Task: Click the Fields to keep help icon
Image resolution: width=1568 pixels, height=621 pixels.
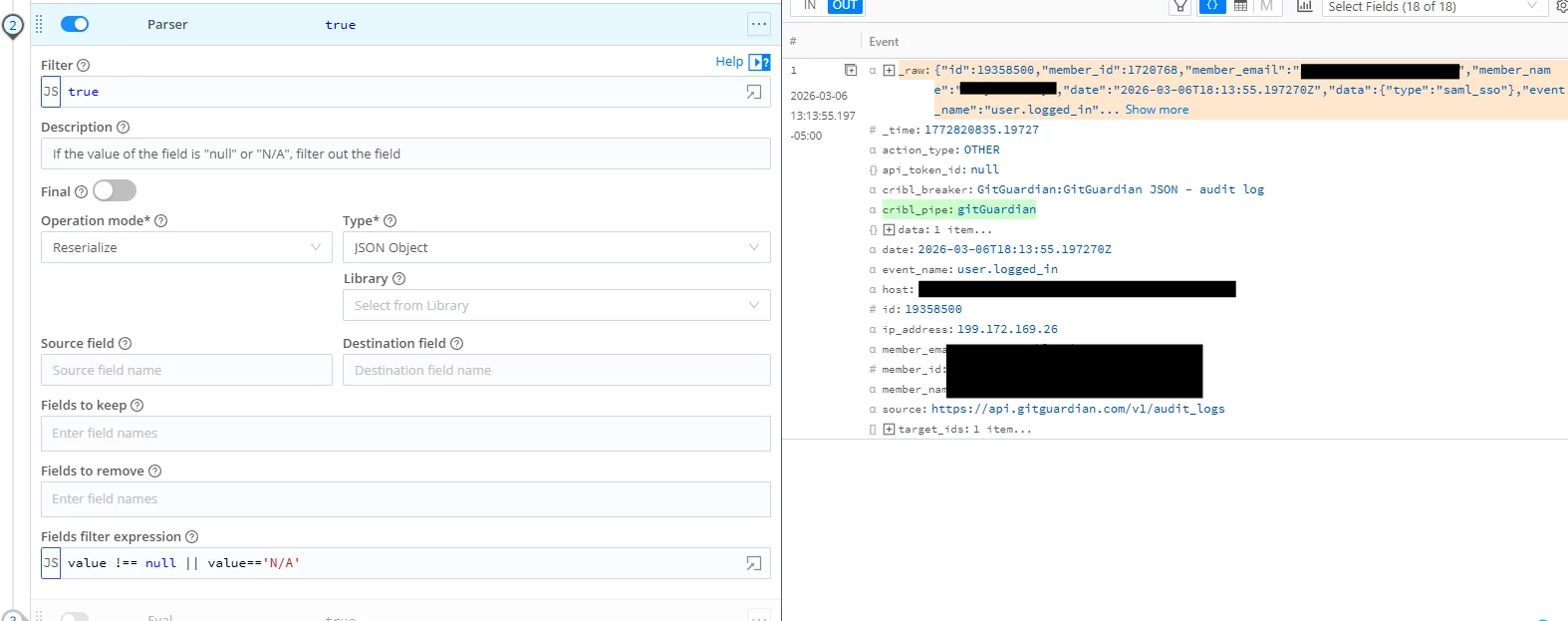Action: click(x=137, y=405)
